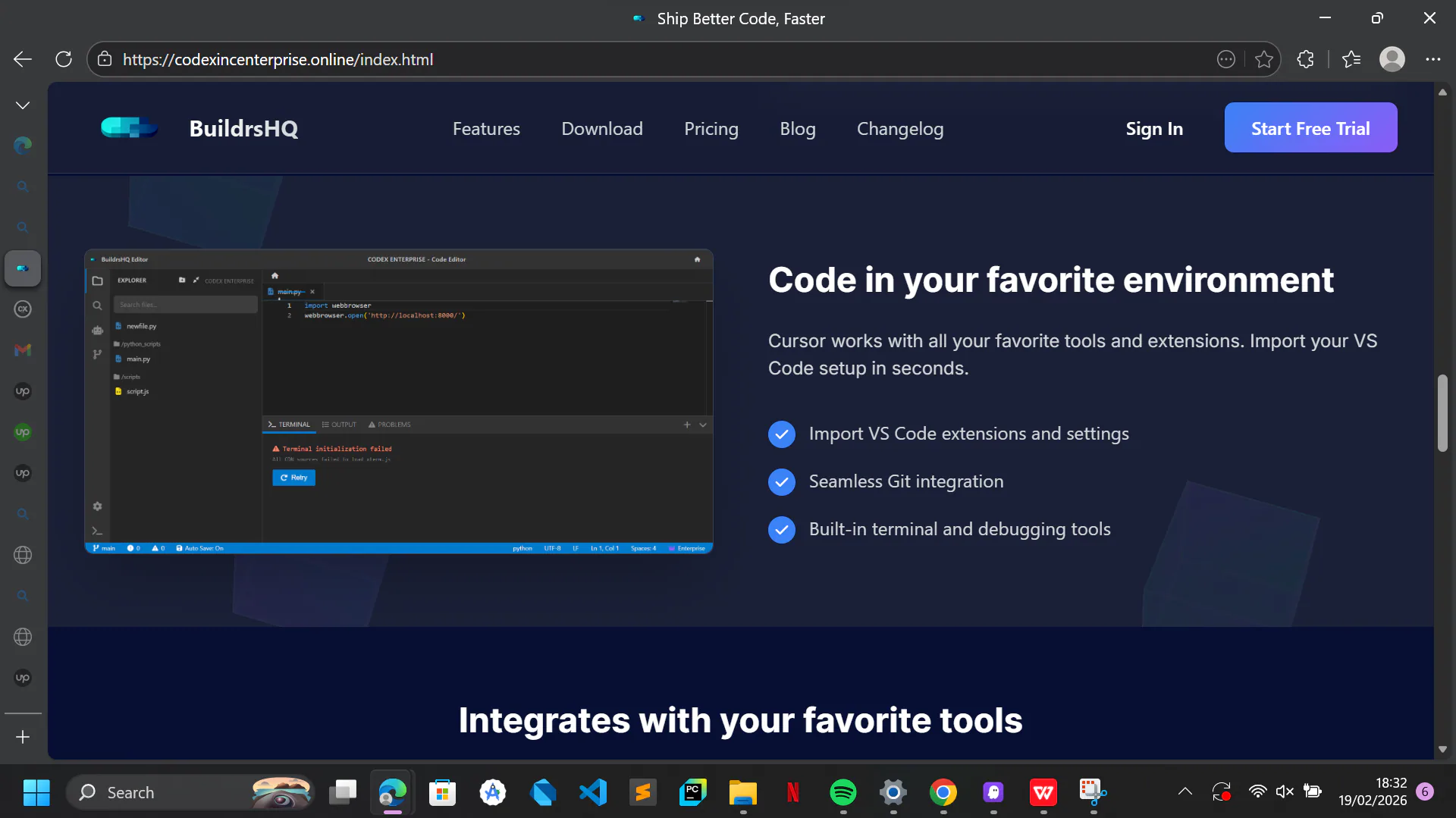The image size is (1456, 818).
Task: Click the BuildrsHQ brand name
Action: [x=243, y=129]
